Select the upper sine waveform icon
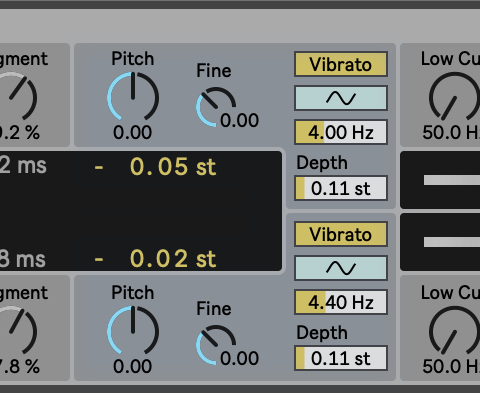 [x=341, y=98]
